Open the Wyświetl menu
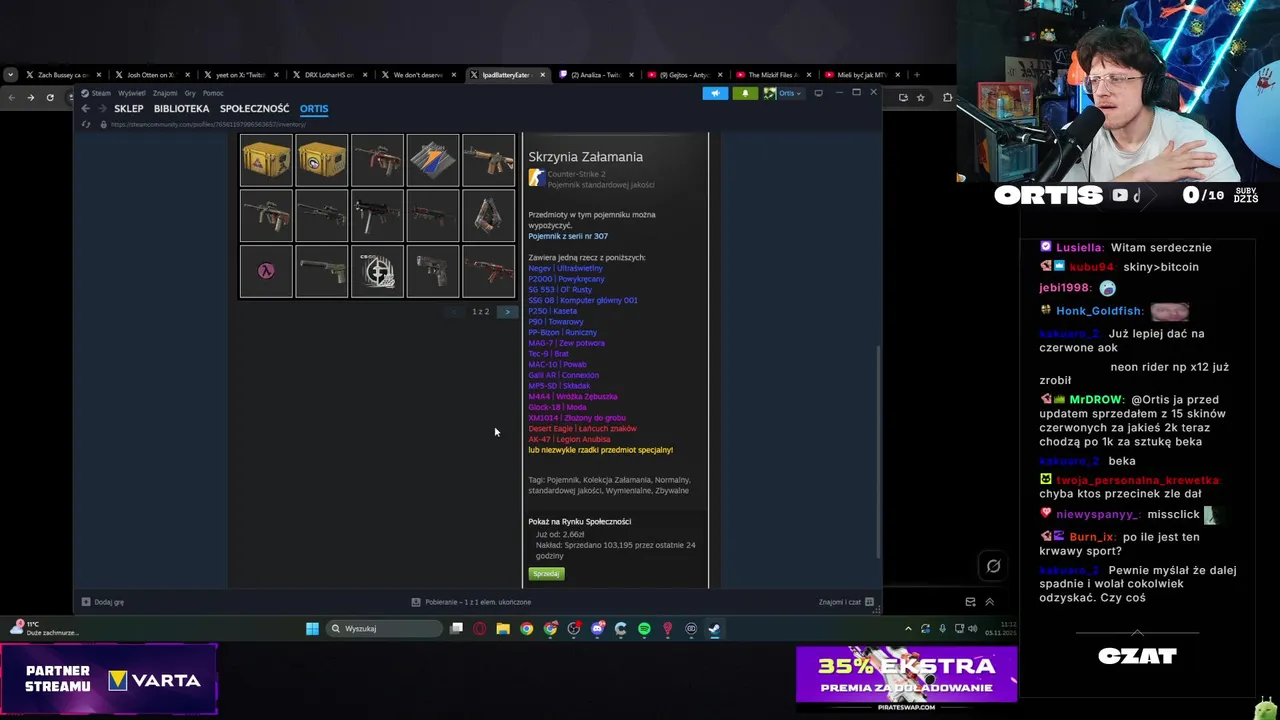 coord(132,93)
